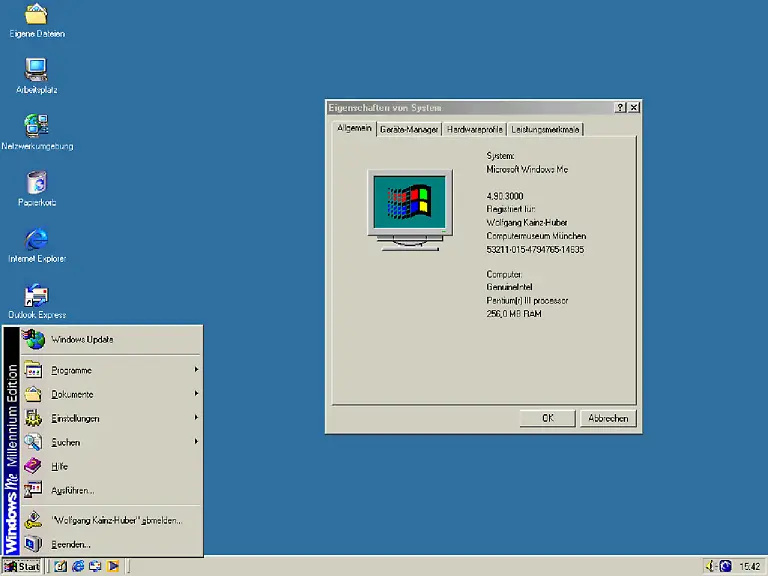Viewport: 768px width, 576px height.
Task: Expand the Dokumente submenu arrow
Action: [x=196, y=393]
